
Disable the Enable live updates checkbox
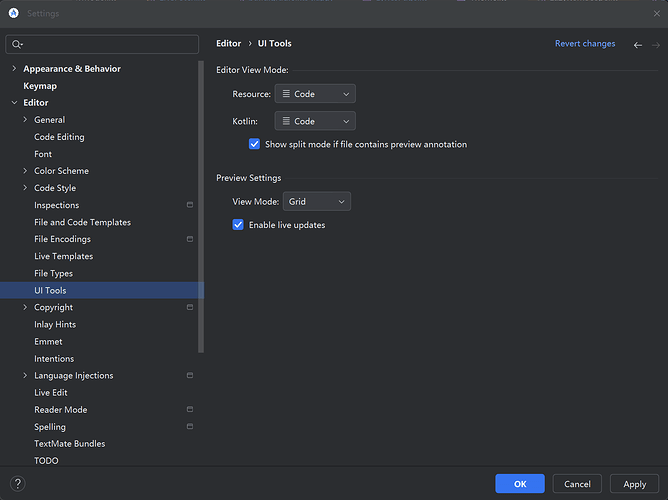pyautogui.click(x=238, y=225)
